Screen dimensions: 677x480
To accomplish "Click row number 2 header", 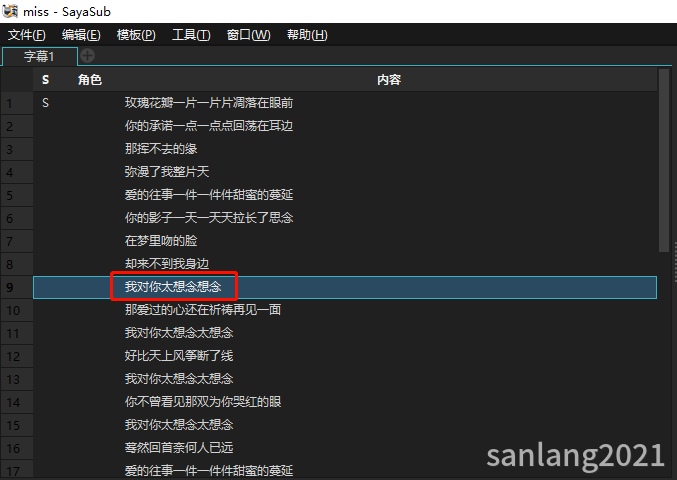I will 17,126.
